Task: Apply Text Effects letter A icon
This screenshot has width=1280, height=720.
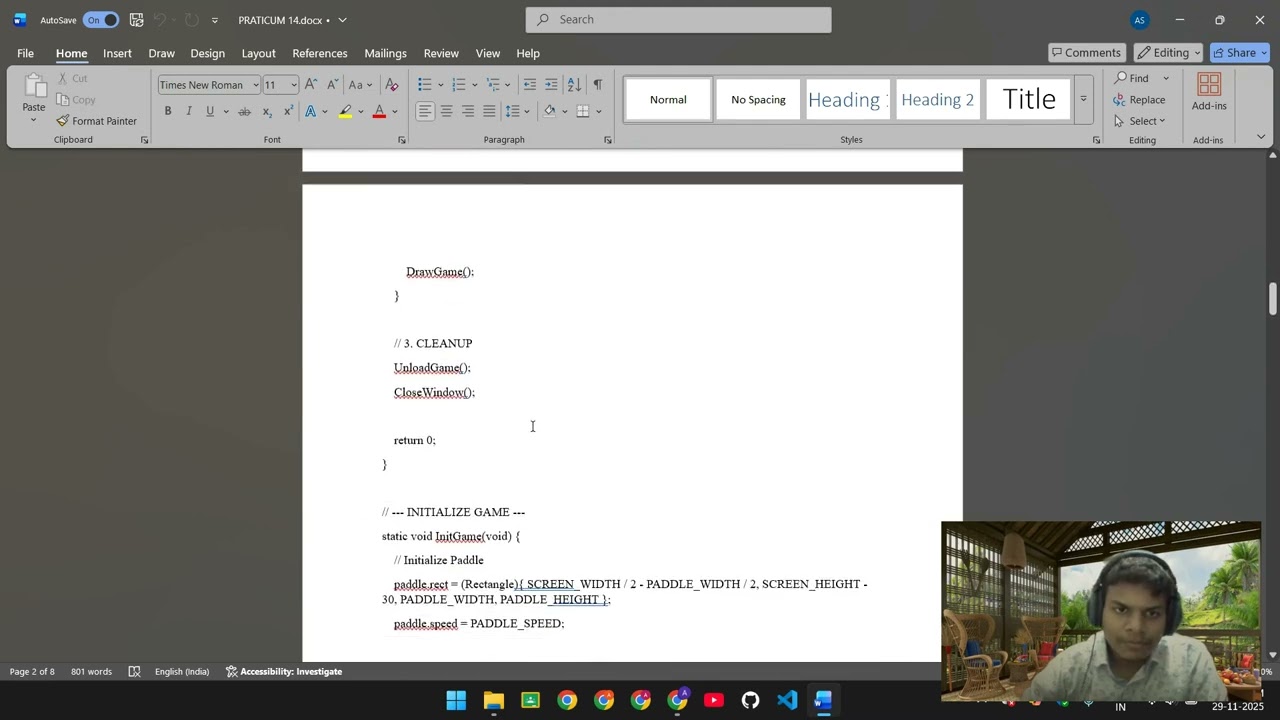Action: point(311,111)
